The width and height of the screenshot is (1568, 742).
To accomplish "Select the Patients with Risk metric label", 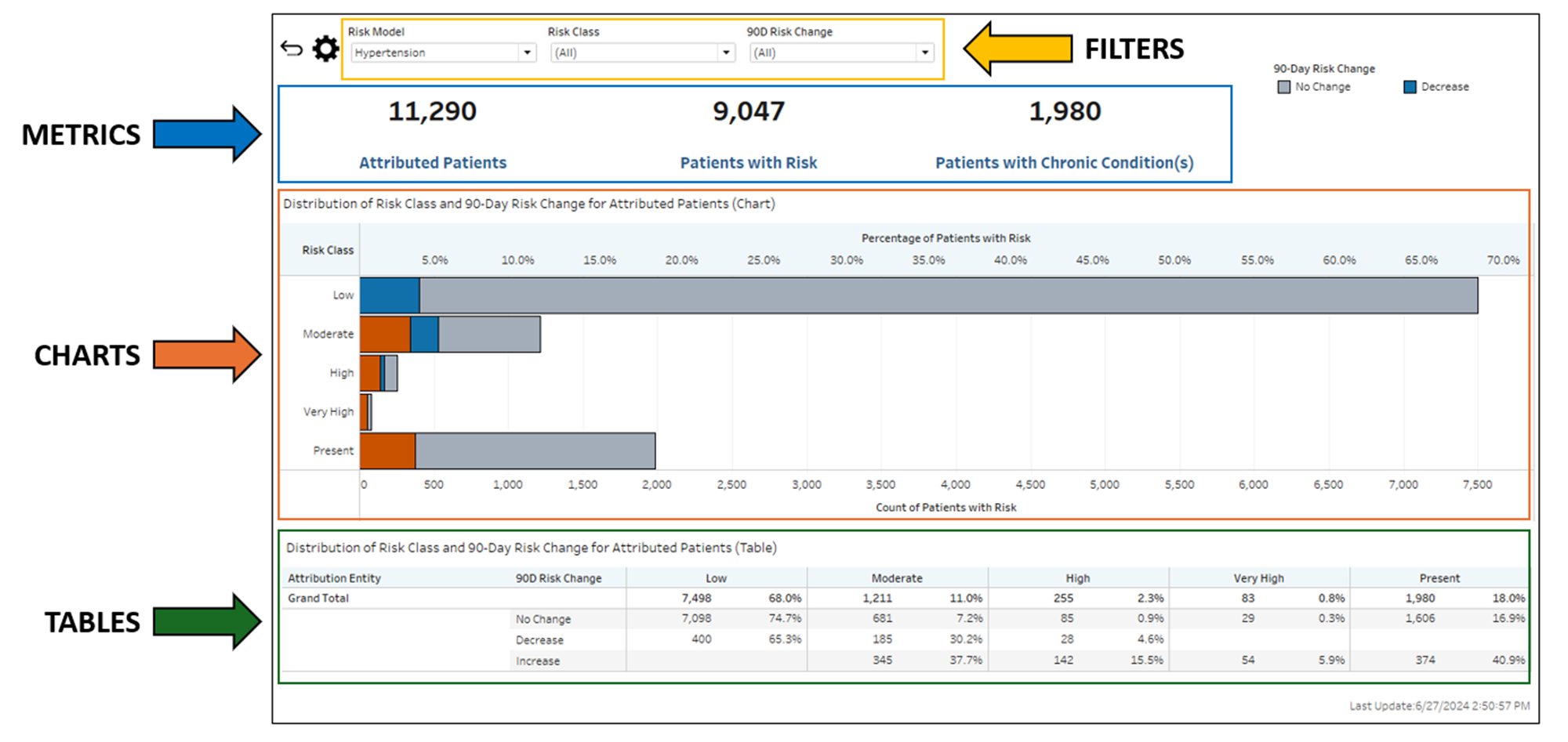I will coord(748,163).
